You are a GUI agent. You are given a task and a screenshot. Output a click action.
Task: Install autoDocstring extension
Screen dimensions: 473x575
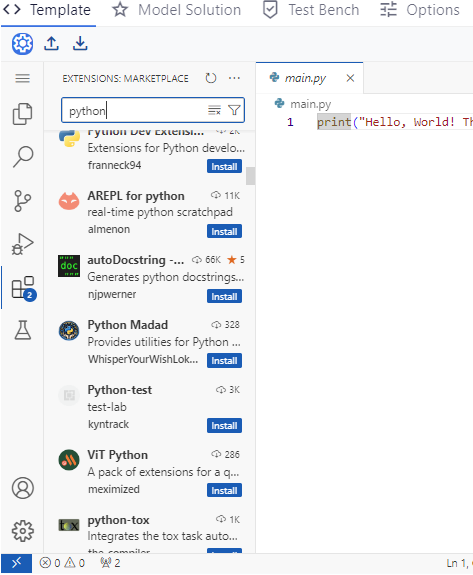224,296
